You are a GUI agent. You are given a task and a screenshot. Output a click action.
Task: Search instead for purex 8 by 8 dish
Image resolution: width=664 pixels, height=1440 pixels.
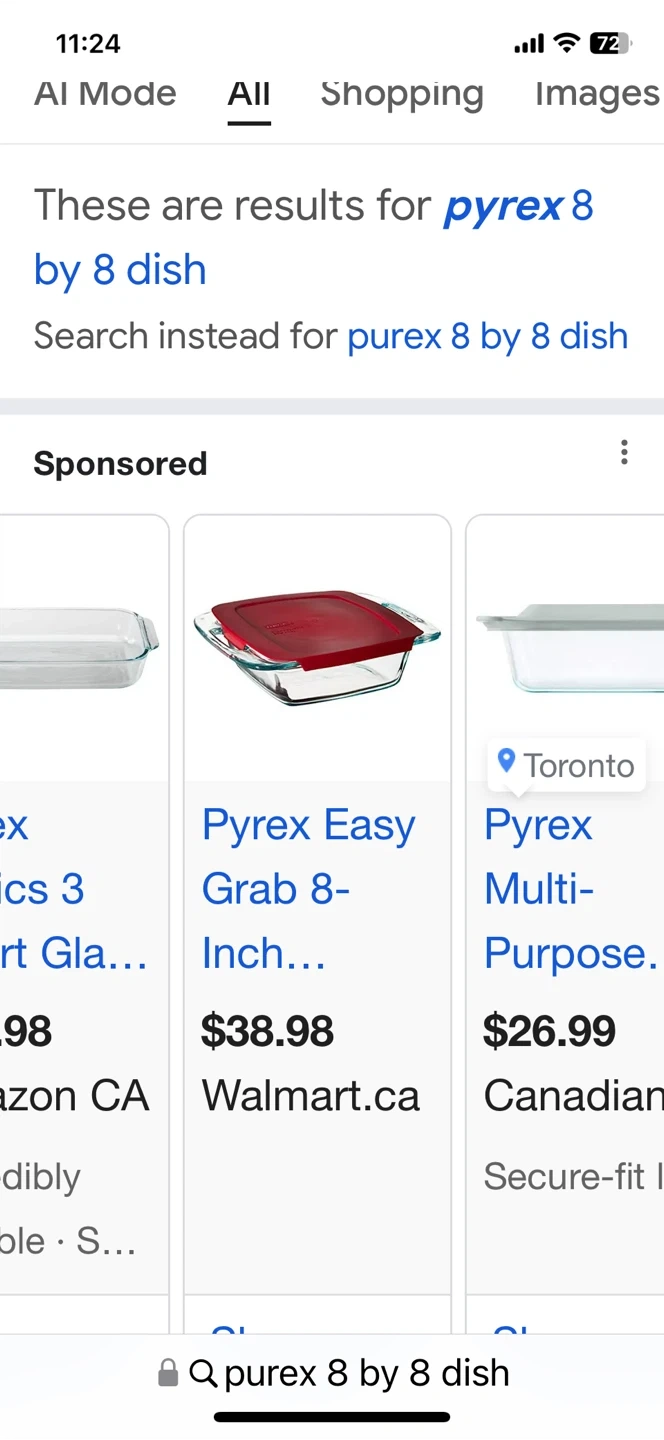488,336
